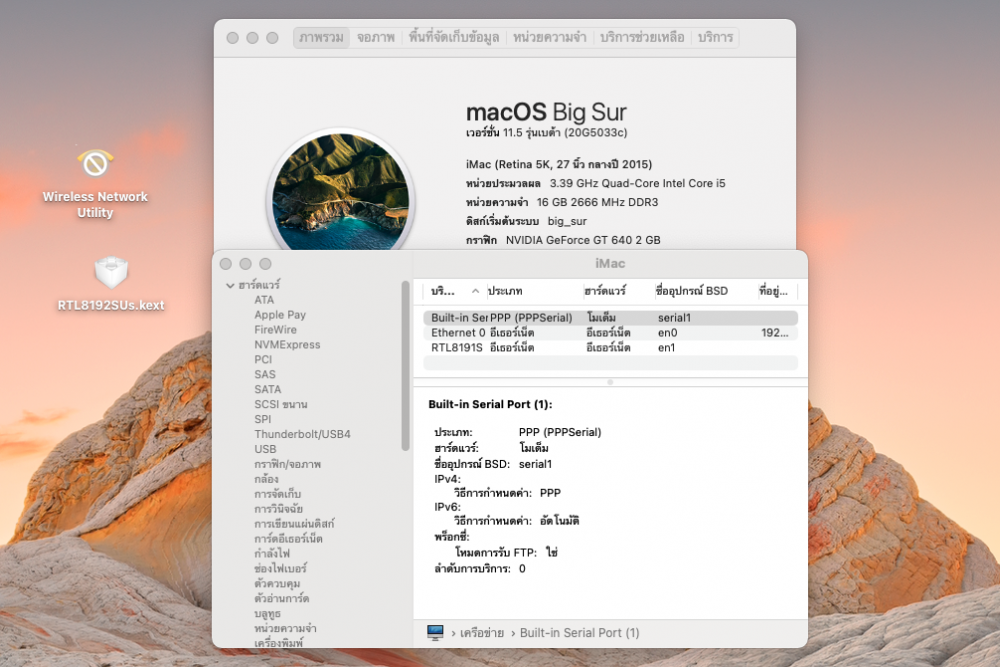This screenshot has height=667, width=1000.
Task: Collapse the ฮาร์ดแวร์ section in sidebar
Action: tap(230, 285)
